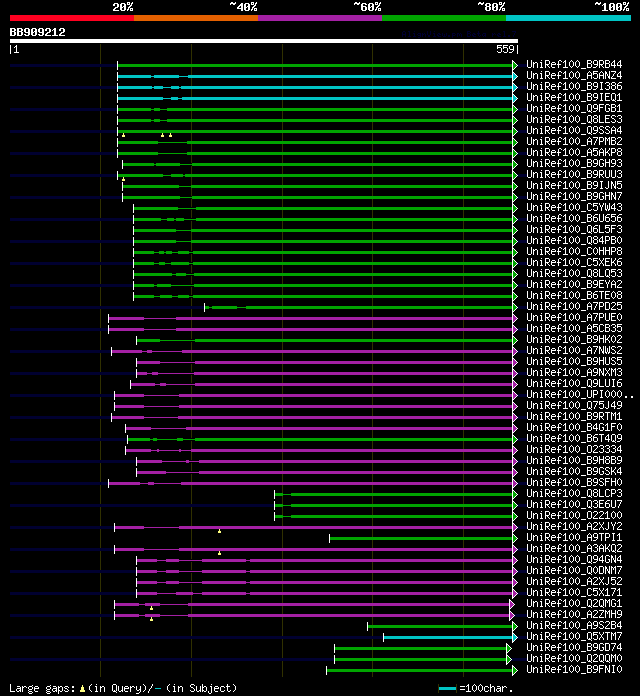Select the UniRef100_C5X171 entry
The height and width of the screenshot is (696, 640).
pyautogui.click(x=574, y=593)
